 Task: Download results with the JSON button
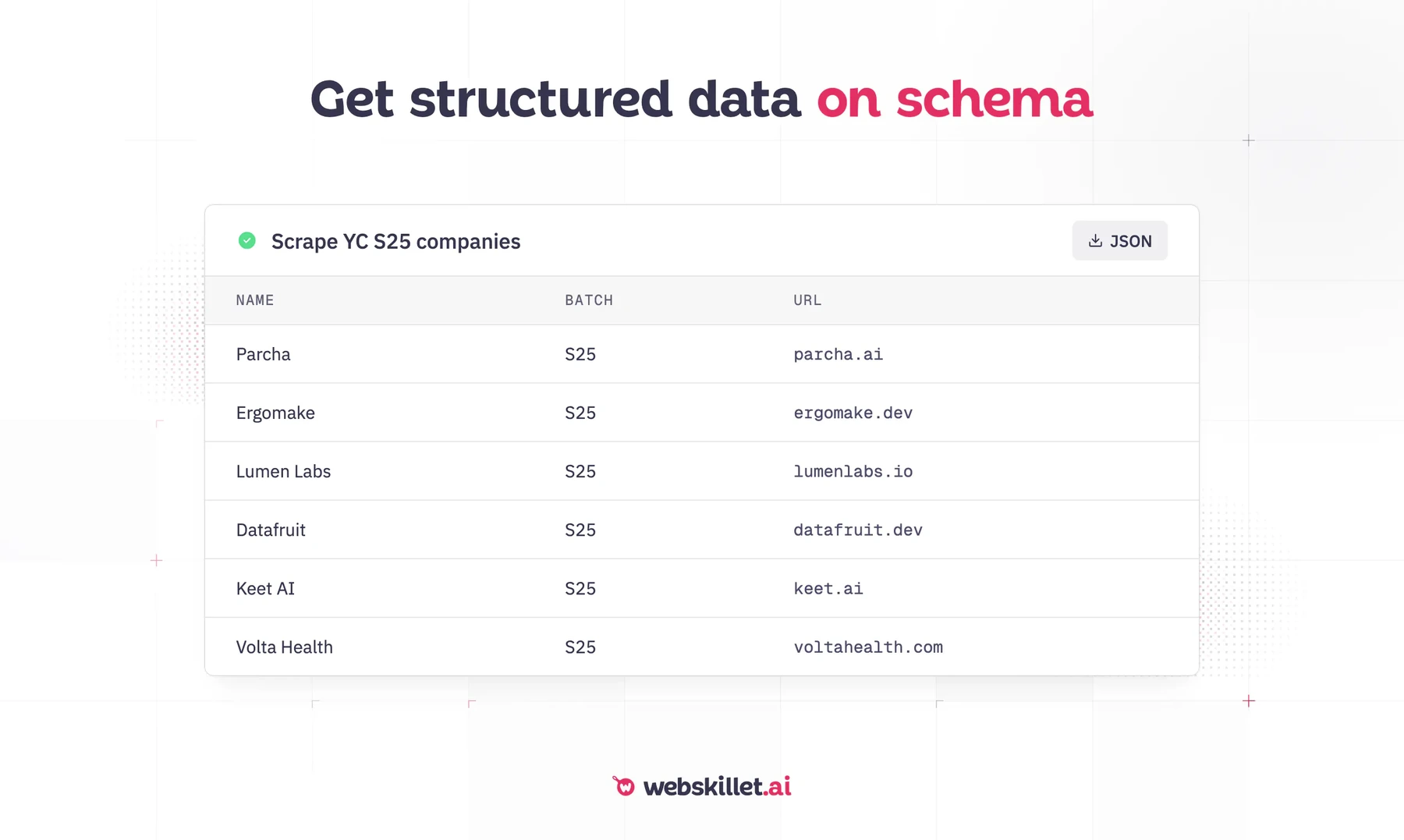pos(1119,241)
